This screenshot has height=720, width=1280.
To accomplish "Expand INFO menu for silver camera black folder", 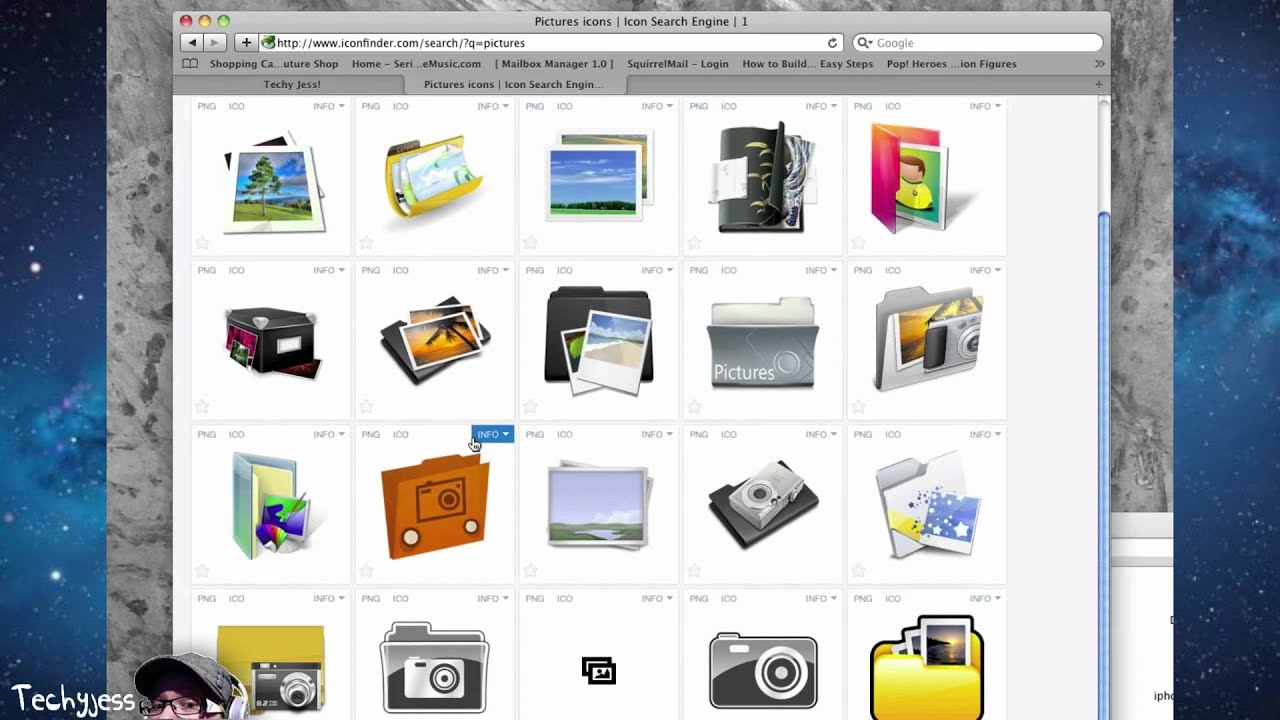I will pos(821,434).
